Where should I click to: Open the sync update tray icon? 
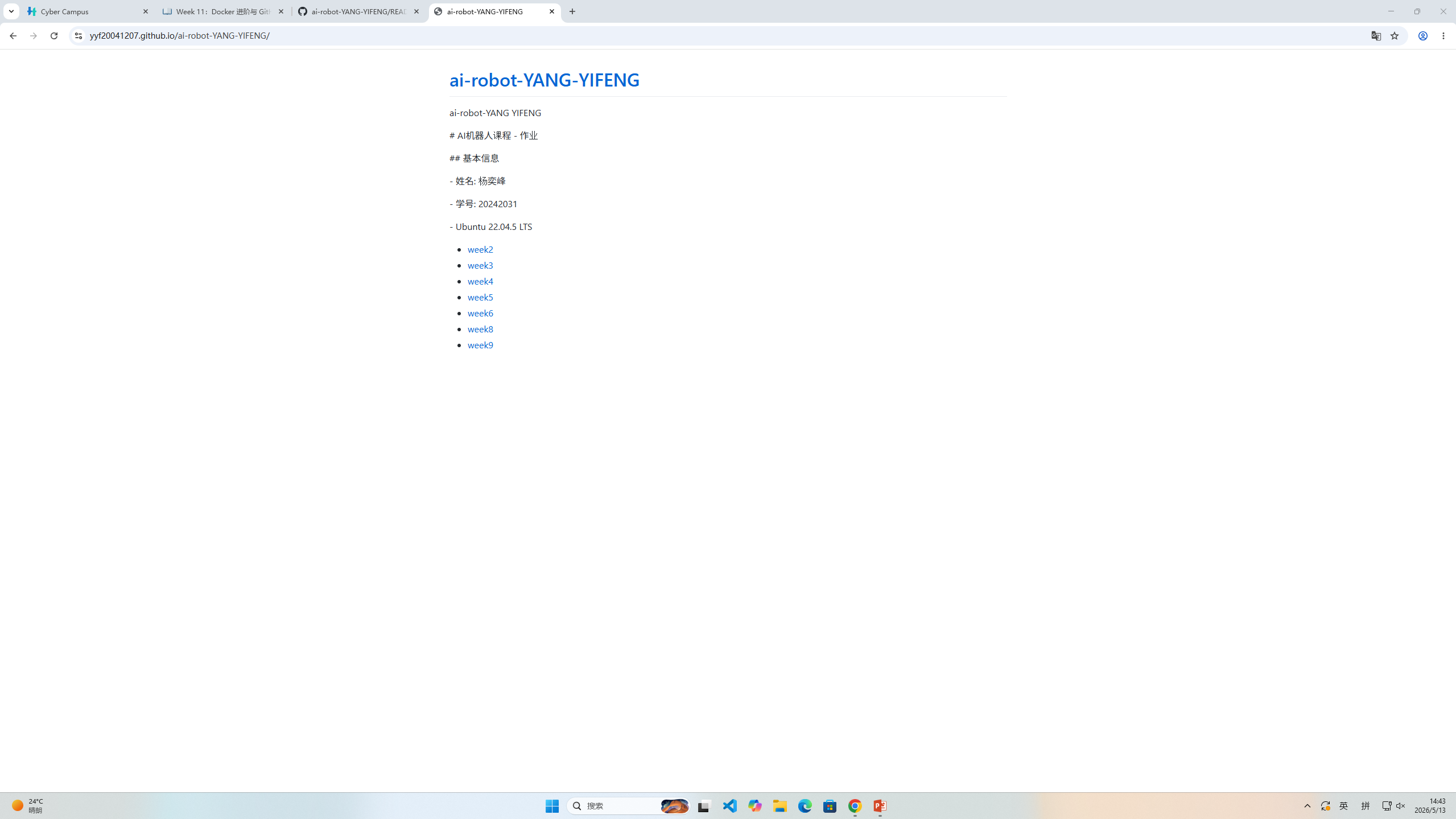coord(1325,806)
